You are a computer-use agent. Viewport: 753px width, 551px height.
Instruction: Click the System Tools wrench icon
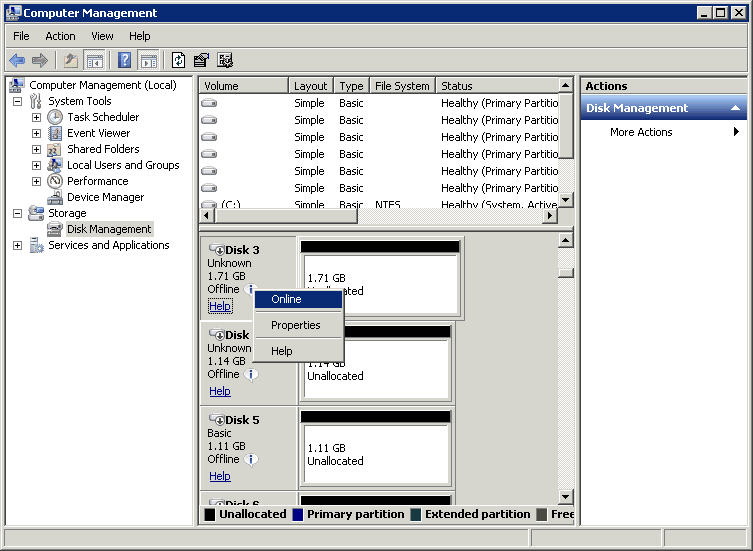(36, 101)
